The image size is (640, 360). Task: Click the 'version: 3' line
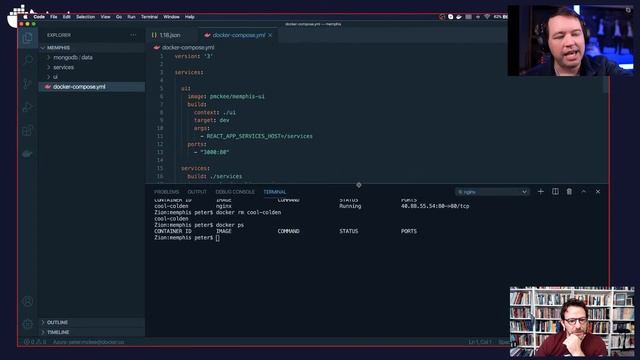point(194,56)
